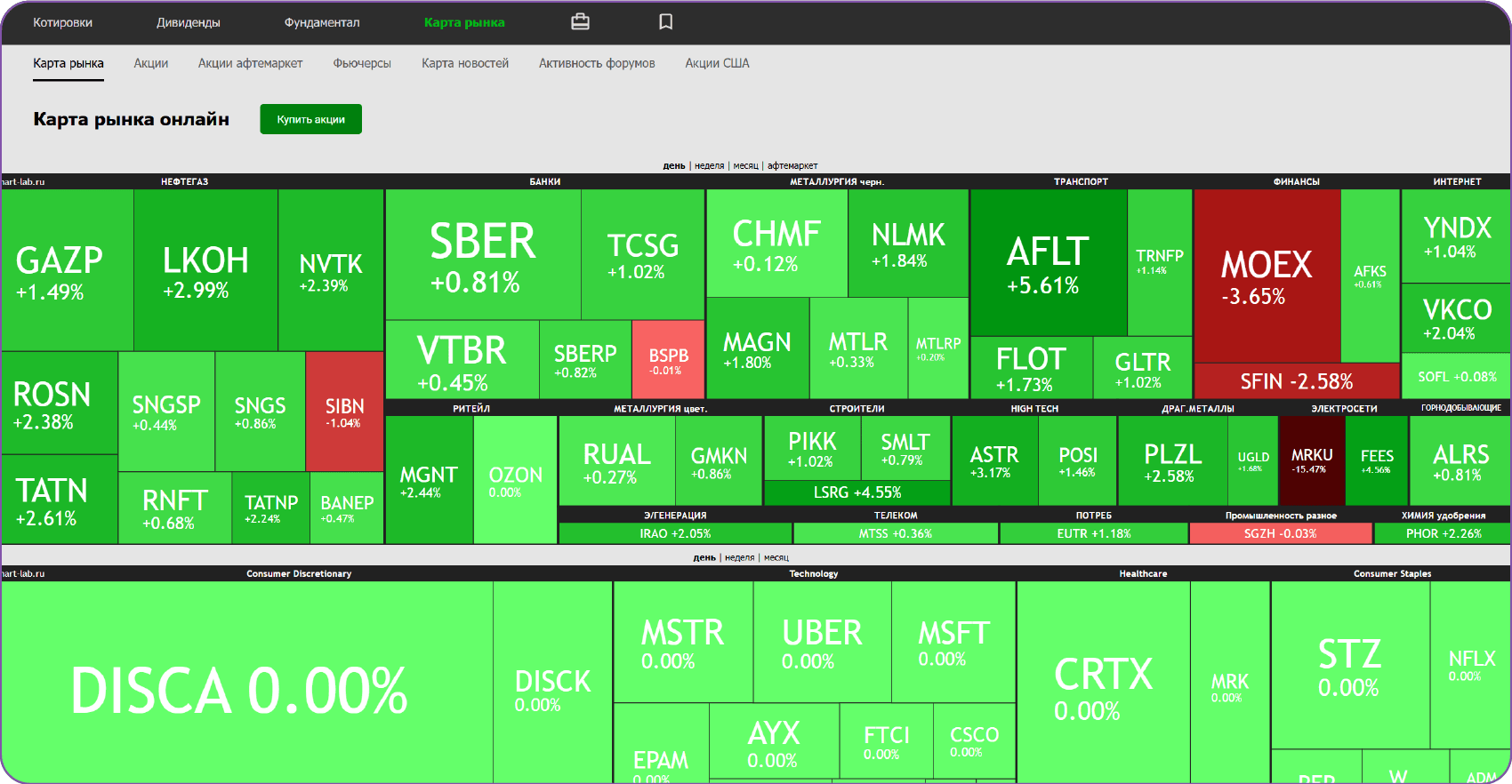Click the bookmark icon in top bar
Screen dimensions: 1512x784
665,22
